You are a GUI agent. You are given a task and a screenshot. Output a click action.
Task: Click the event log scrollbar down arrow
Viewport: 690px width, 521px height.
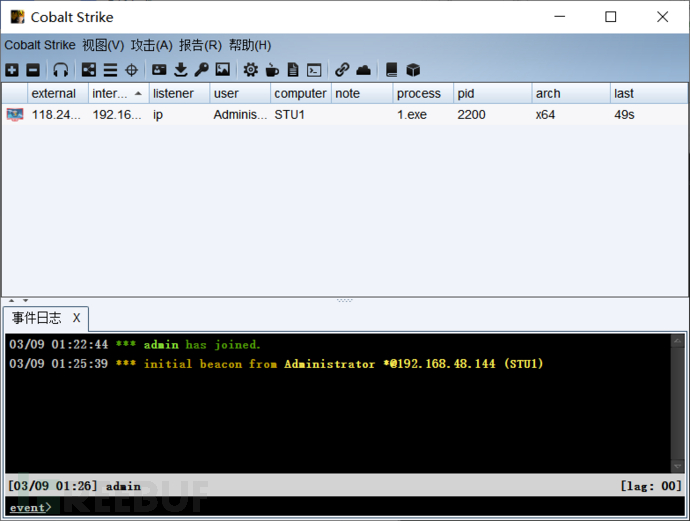click(x=677, y=466)
